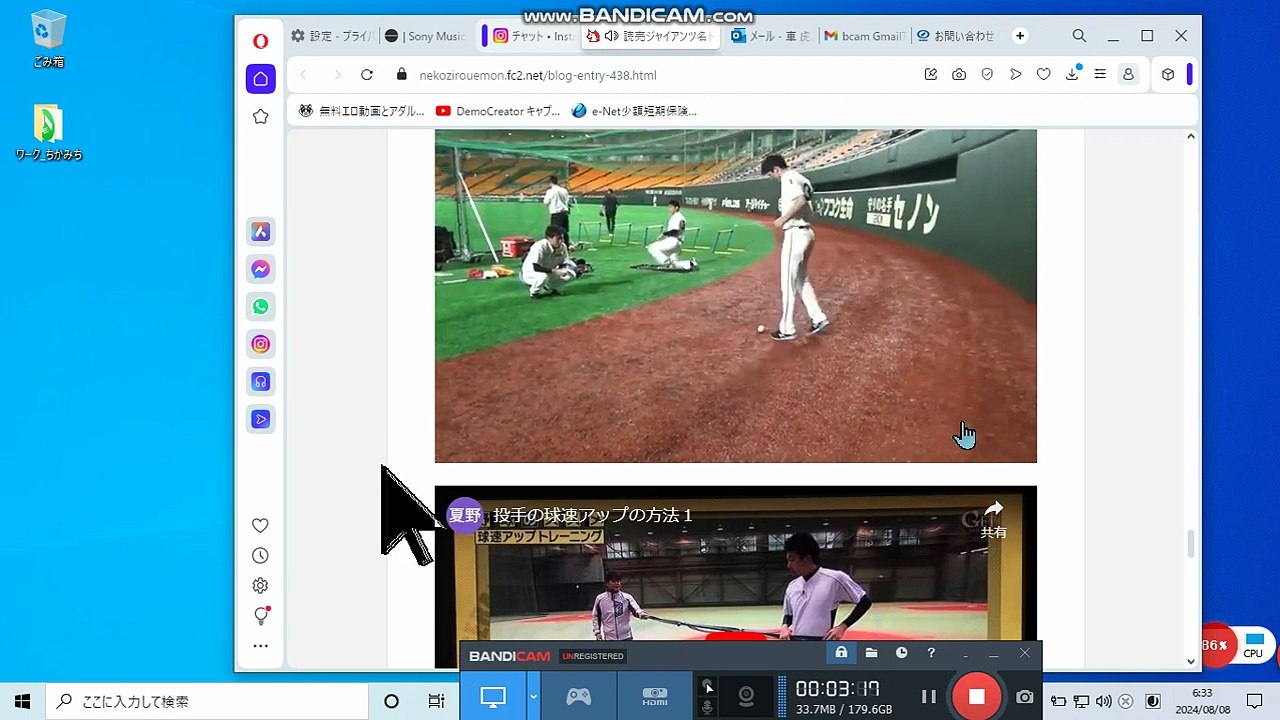Open Bandicam output folder icon

pyautogui.click(x=872, y=653)
